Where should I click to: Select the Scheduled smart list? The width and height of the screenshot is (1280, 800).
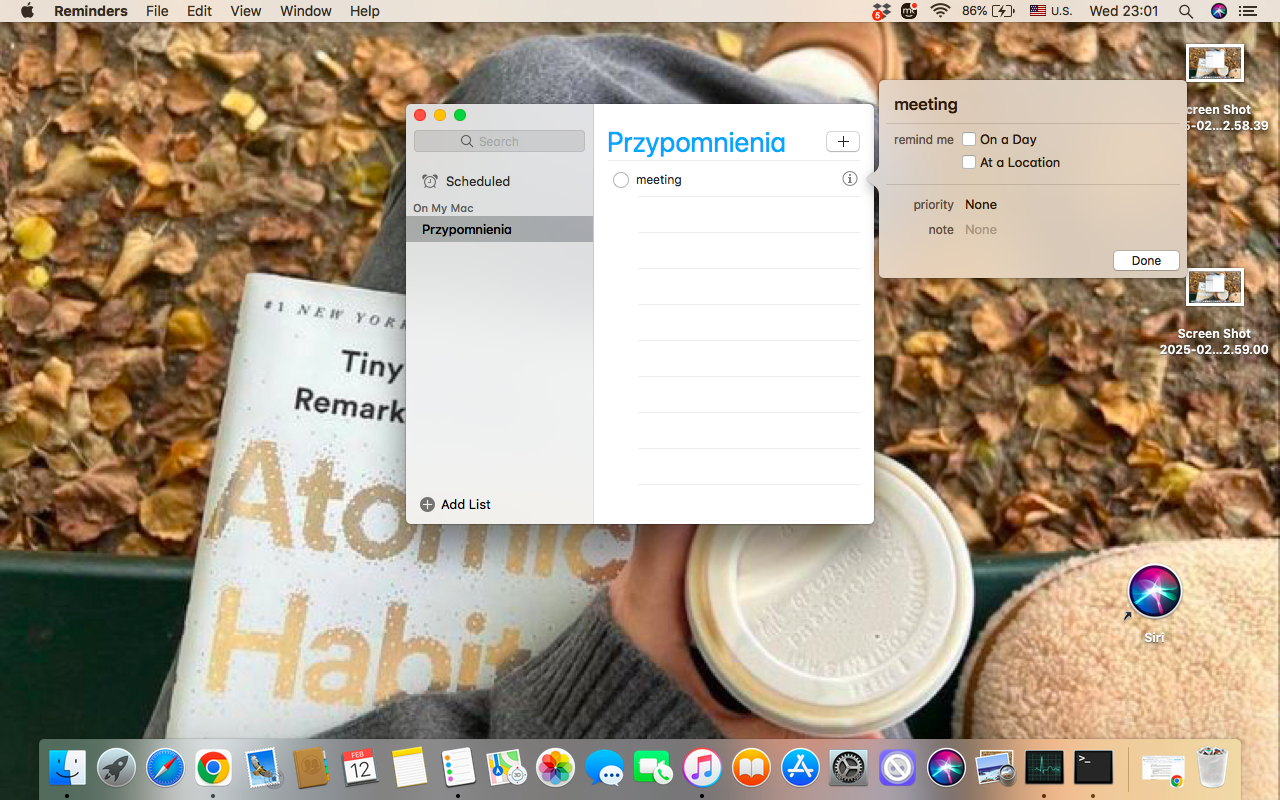point(477,181)
